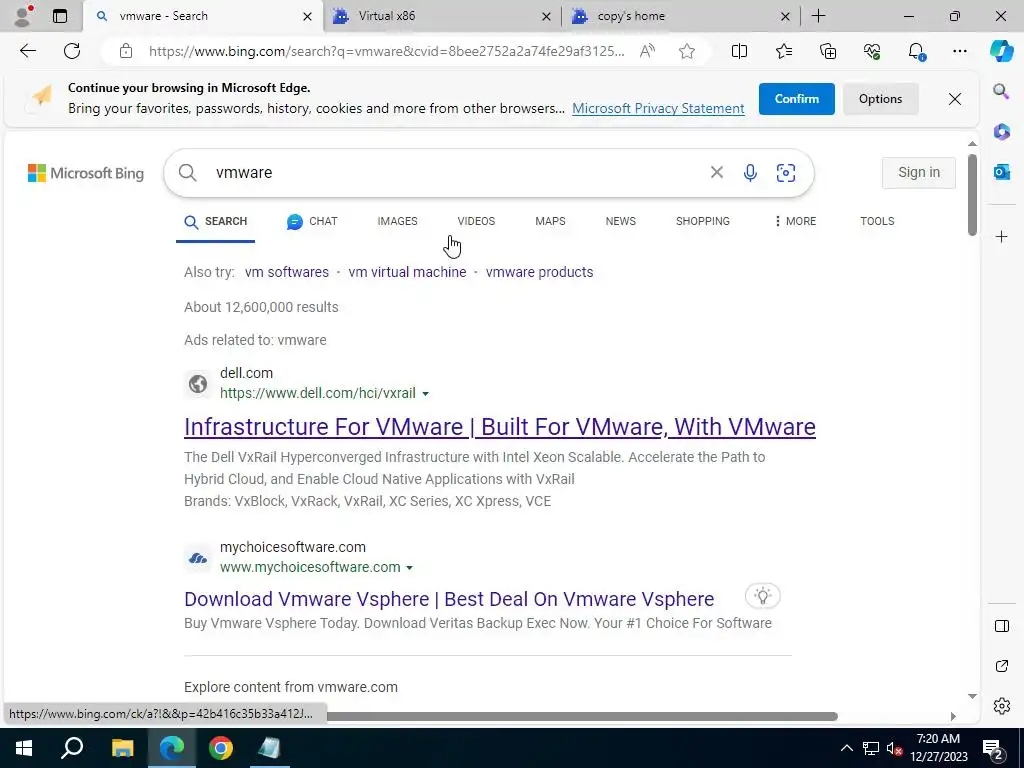Open the Edge profile icon
Viewport: 1024px width, 768px height.
(x=23, y=16)
